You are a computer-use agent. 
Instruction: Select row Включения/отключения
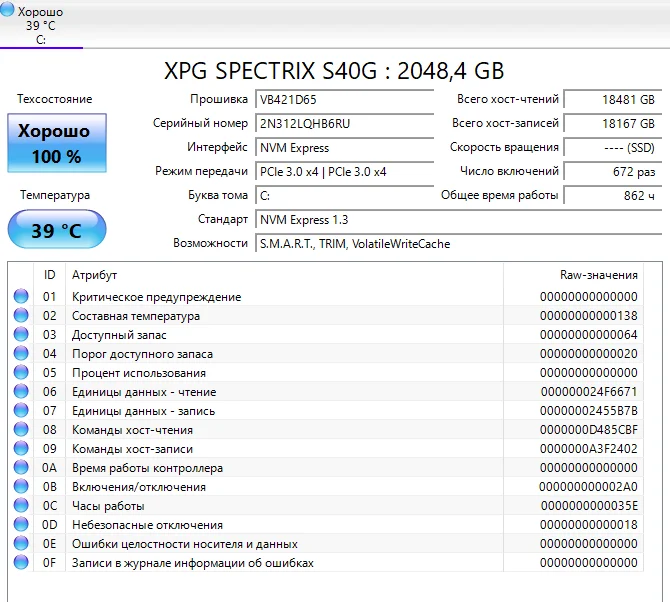click(326, 487)
